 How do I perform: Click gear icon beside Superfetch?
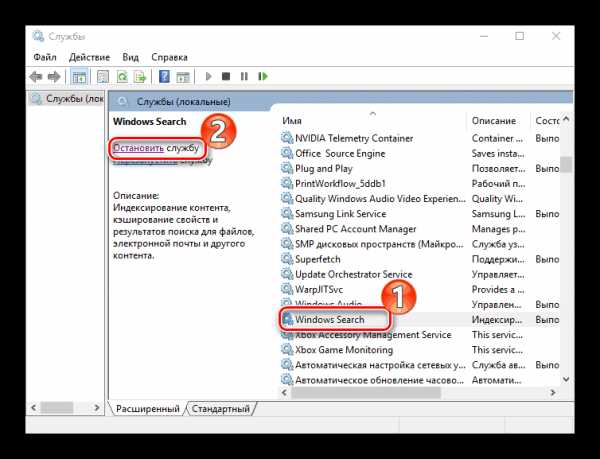click(287, 259)
